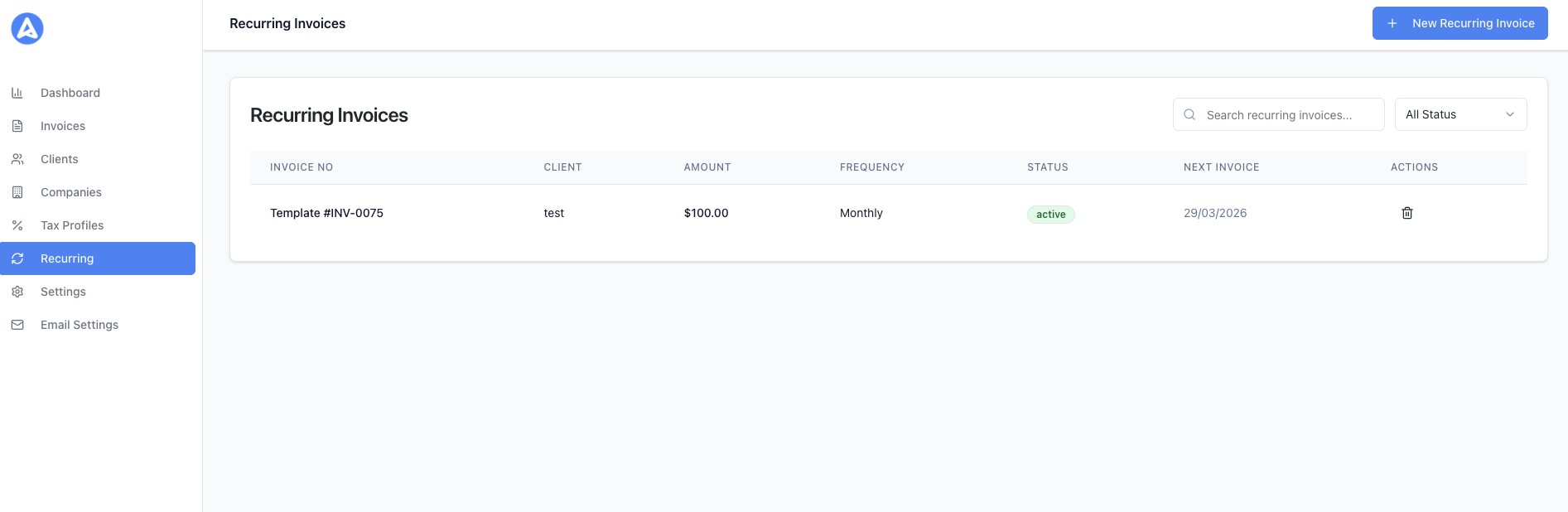Click FREQUENCY column header
Viewport: 1568px width, 512px height.
[871, 167]
